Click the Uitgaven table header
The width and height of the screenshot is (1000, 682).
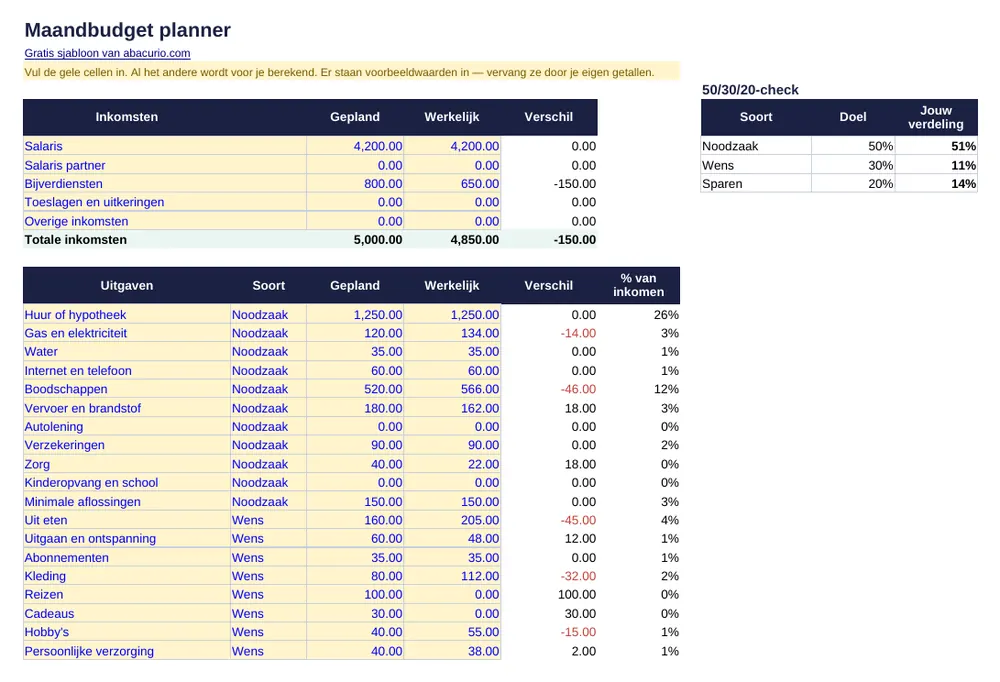127,285
